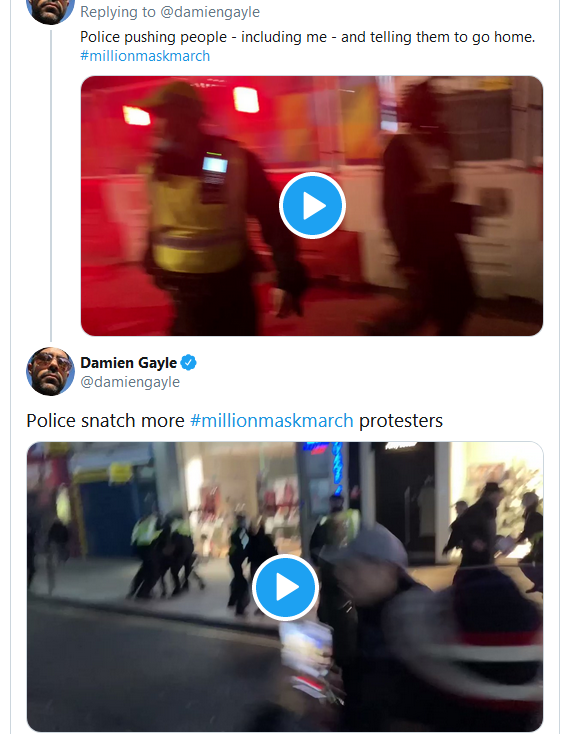
Task: Open Damien Gayle's profile picture avatar
Action: click(50, 371)
